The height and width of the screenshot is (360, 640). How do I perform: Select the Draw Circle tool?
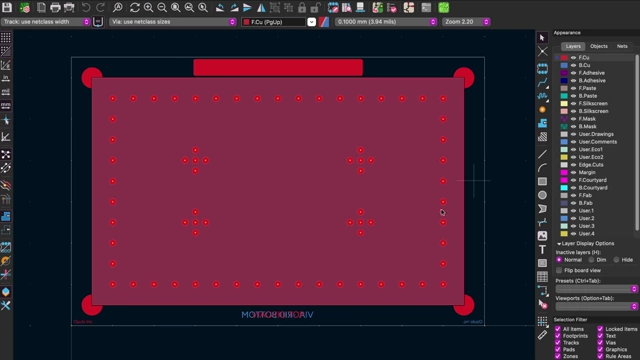pyautogui.click(x=542, y=195)
